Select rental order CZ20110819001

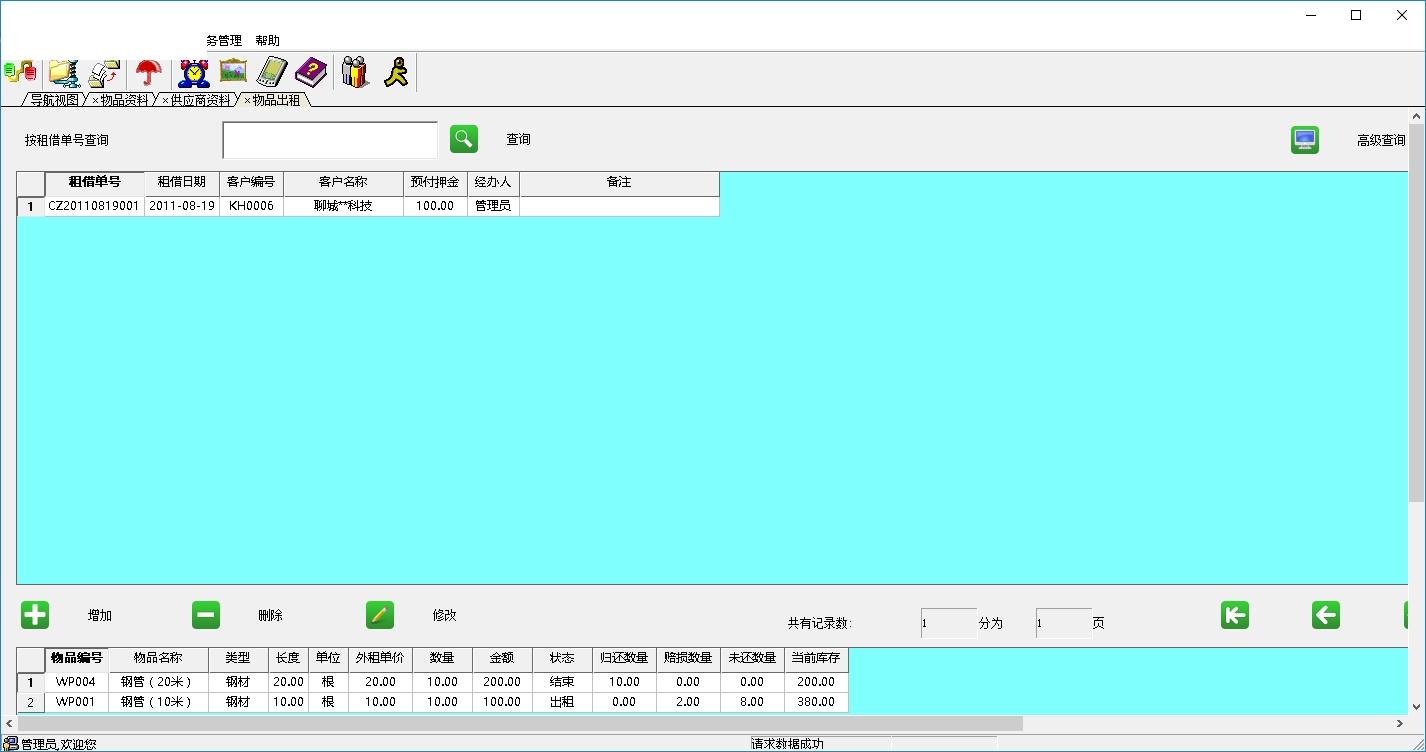click(x=94, y=206)
